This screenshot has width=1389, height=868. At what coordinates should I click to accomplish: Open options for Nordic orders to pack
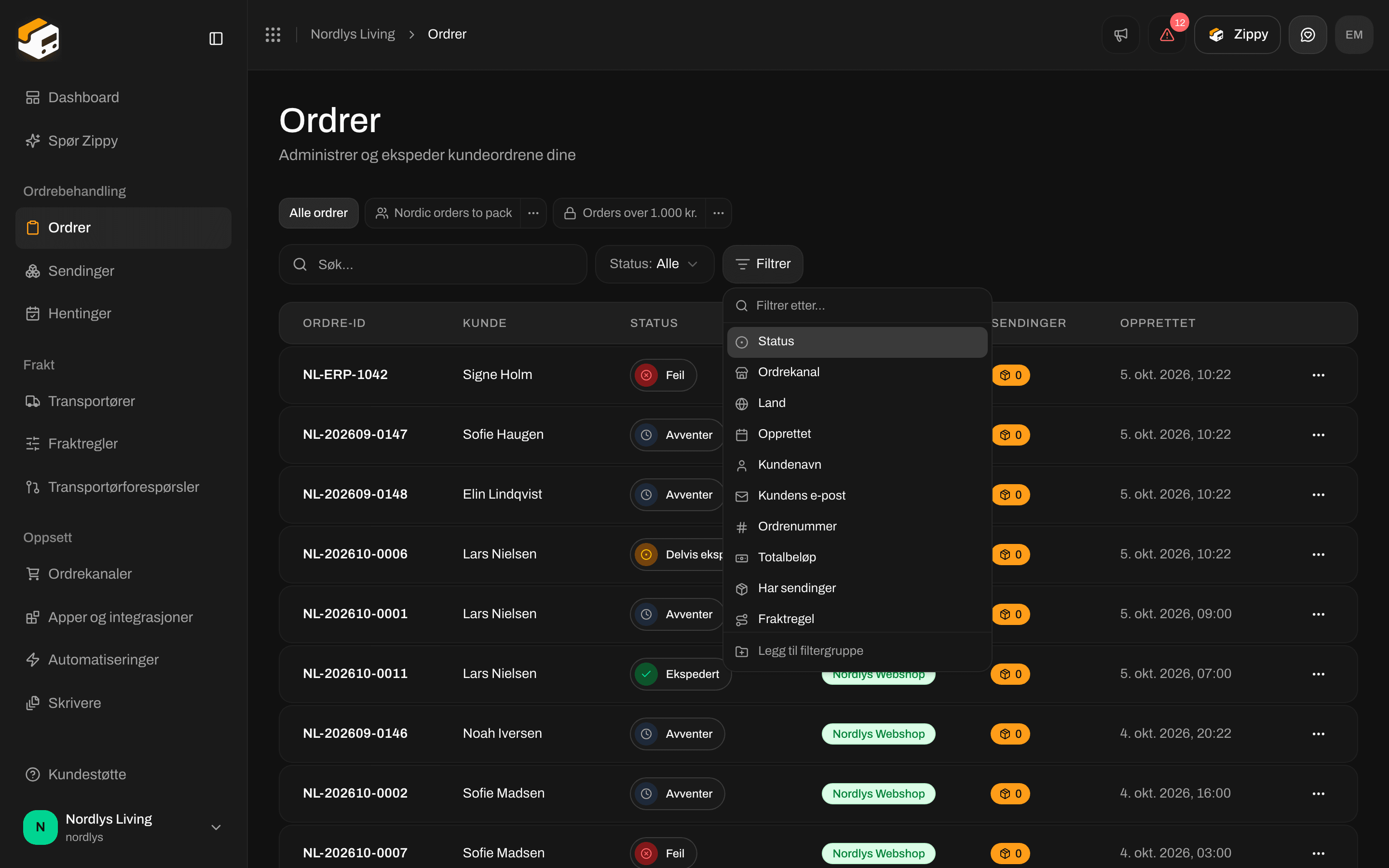pyautogui.click(x=533, y=213)
